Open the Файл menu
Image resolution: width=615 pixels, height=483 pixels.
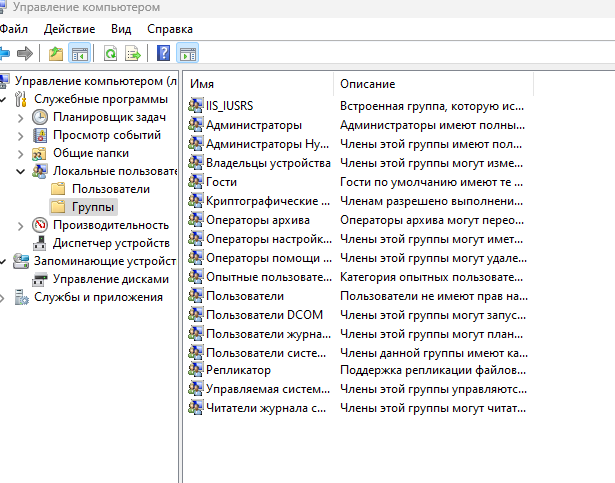point(13,29)
